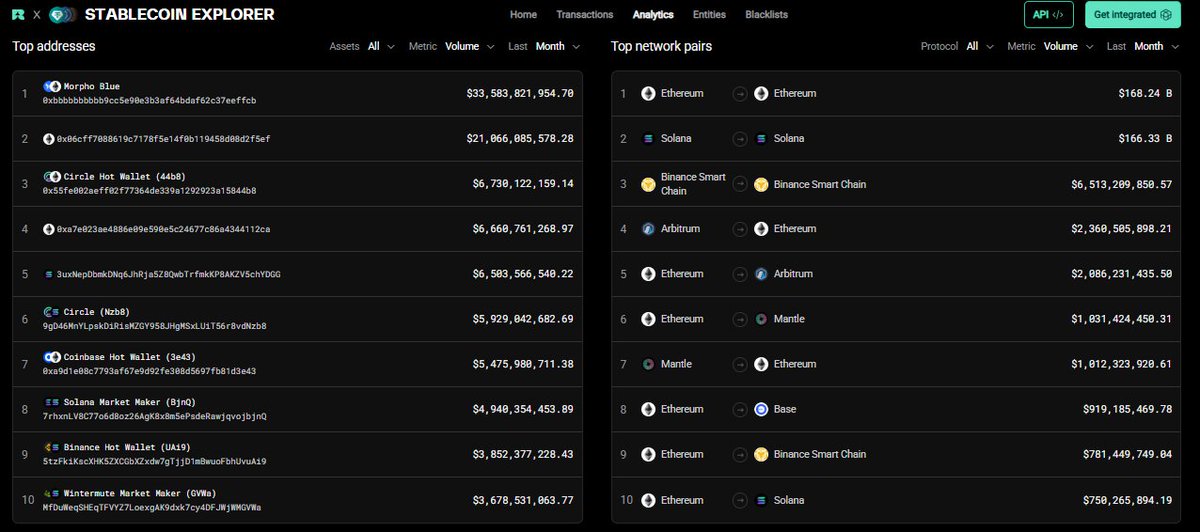Click the source Solana icon in pair 2

(648, 139)
